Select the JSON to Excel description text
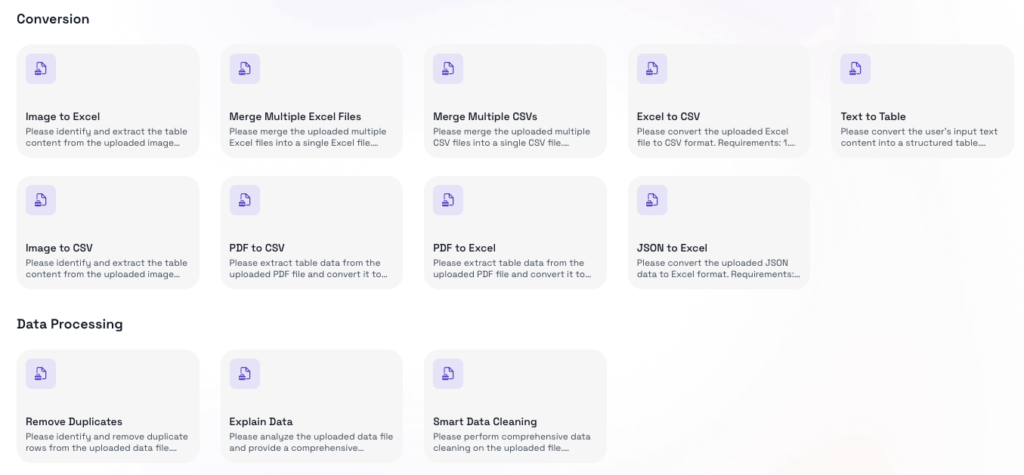 tap(718, 268)
